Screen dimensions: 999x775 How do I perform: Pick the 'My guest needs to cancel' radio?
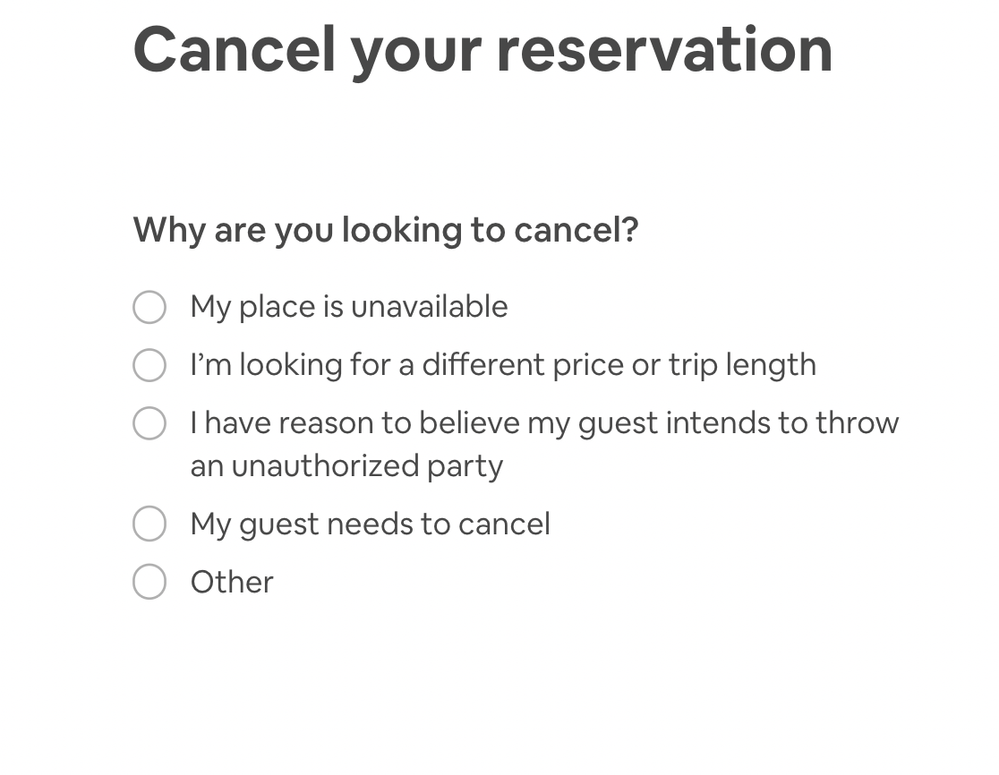[x=149, y=524]
